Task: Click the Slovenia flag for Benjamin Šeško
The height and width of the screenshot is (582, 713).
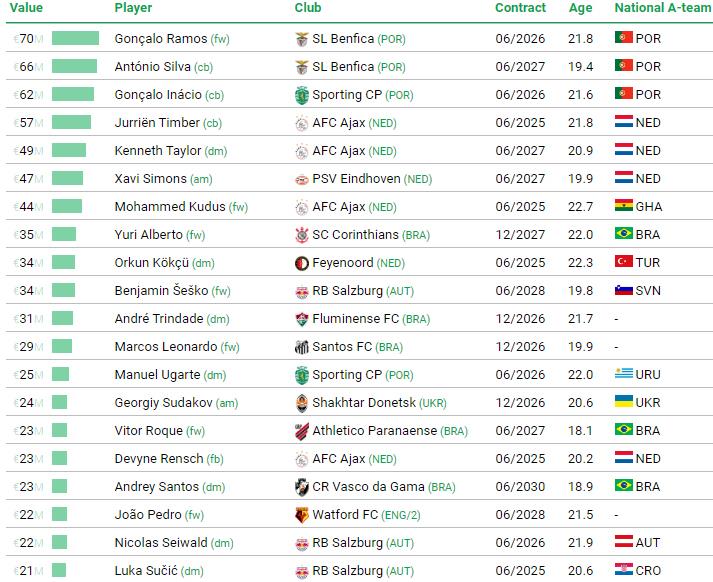Action: point(623,291)
